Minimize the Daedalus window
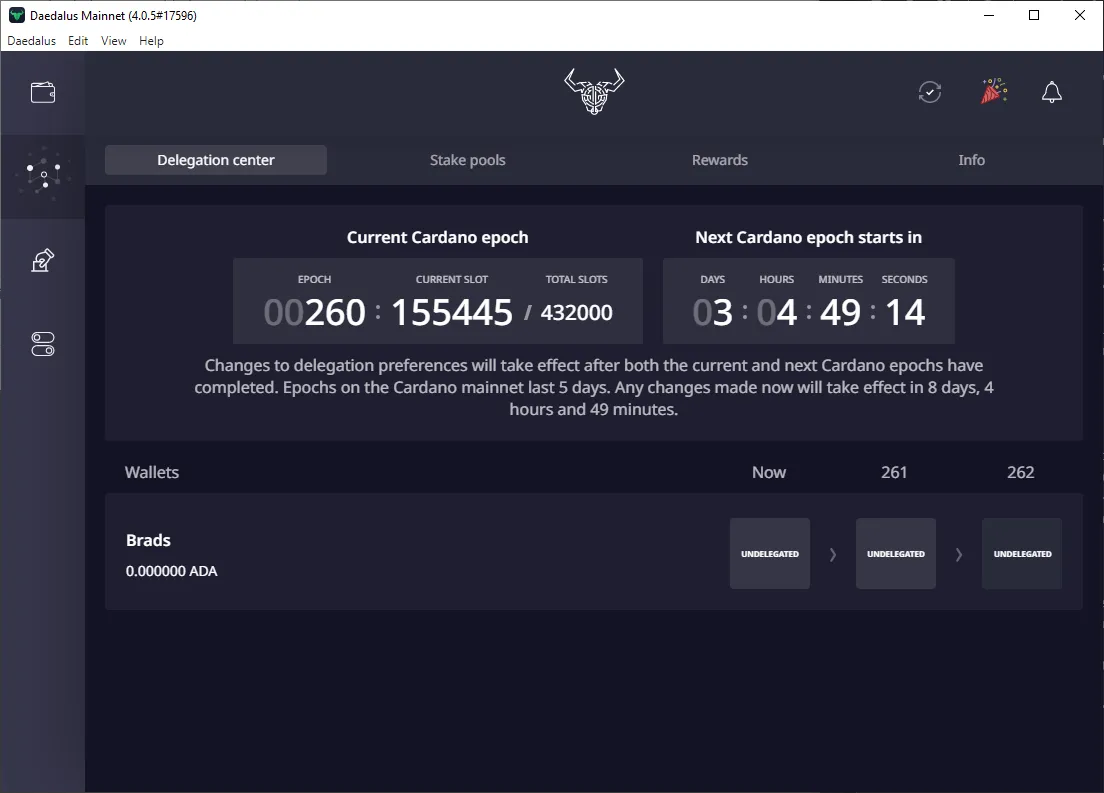 click(x=989, y=15)
